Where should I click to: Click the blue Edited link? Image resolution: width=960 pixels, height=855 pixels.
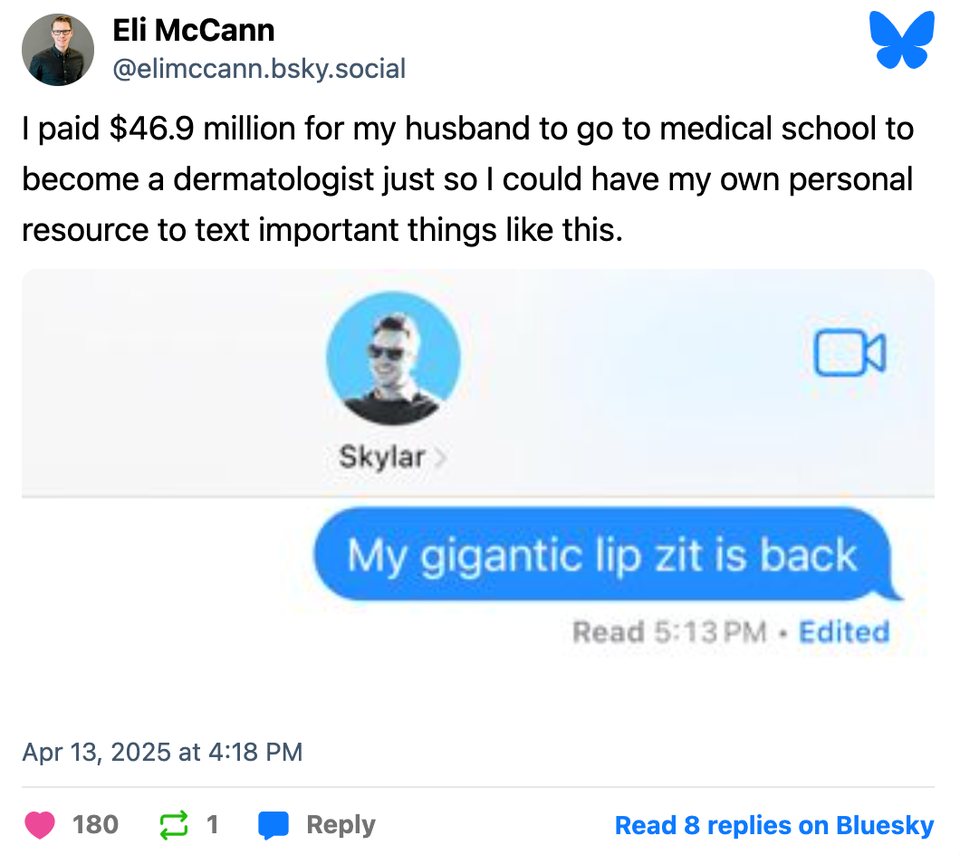pyautogui.click(x=844, y=632)
